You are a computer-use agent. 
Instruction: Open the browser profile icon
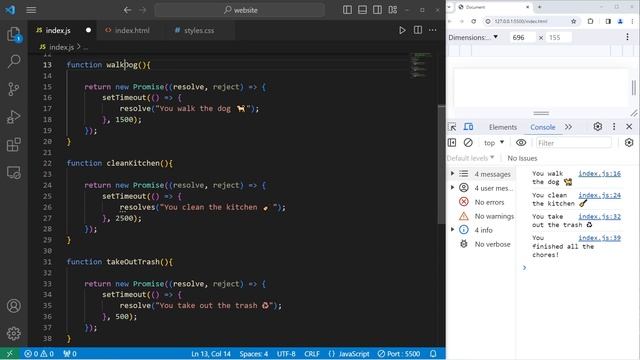coord(620,21)
